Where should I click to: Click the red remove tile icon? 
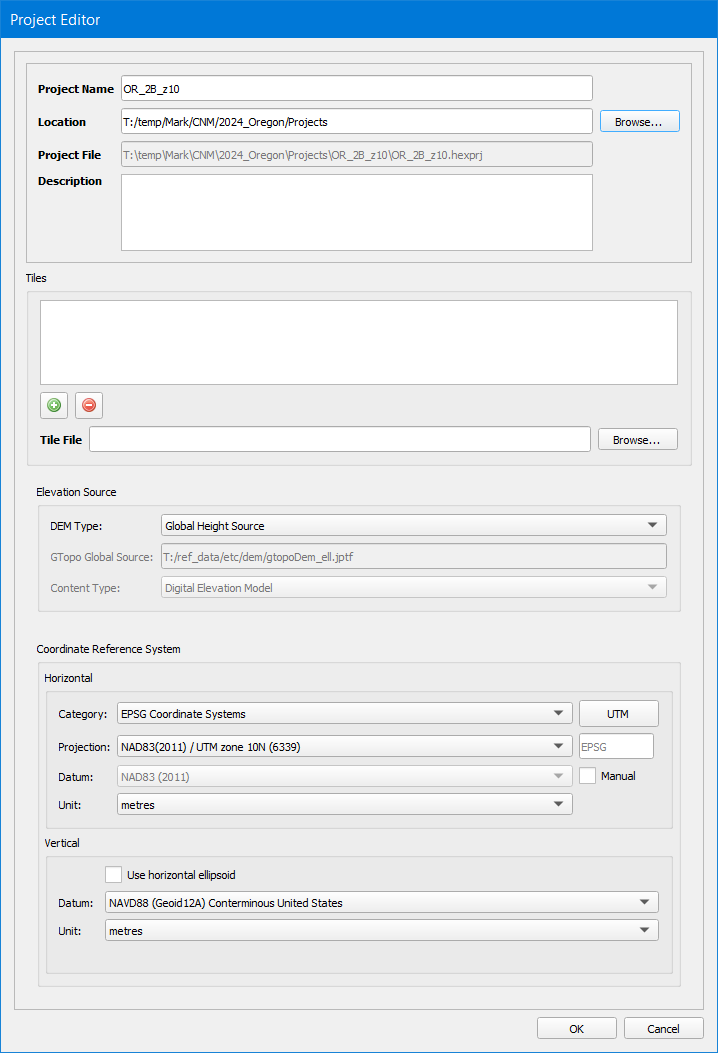[89, 405]
